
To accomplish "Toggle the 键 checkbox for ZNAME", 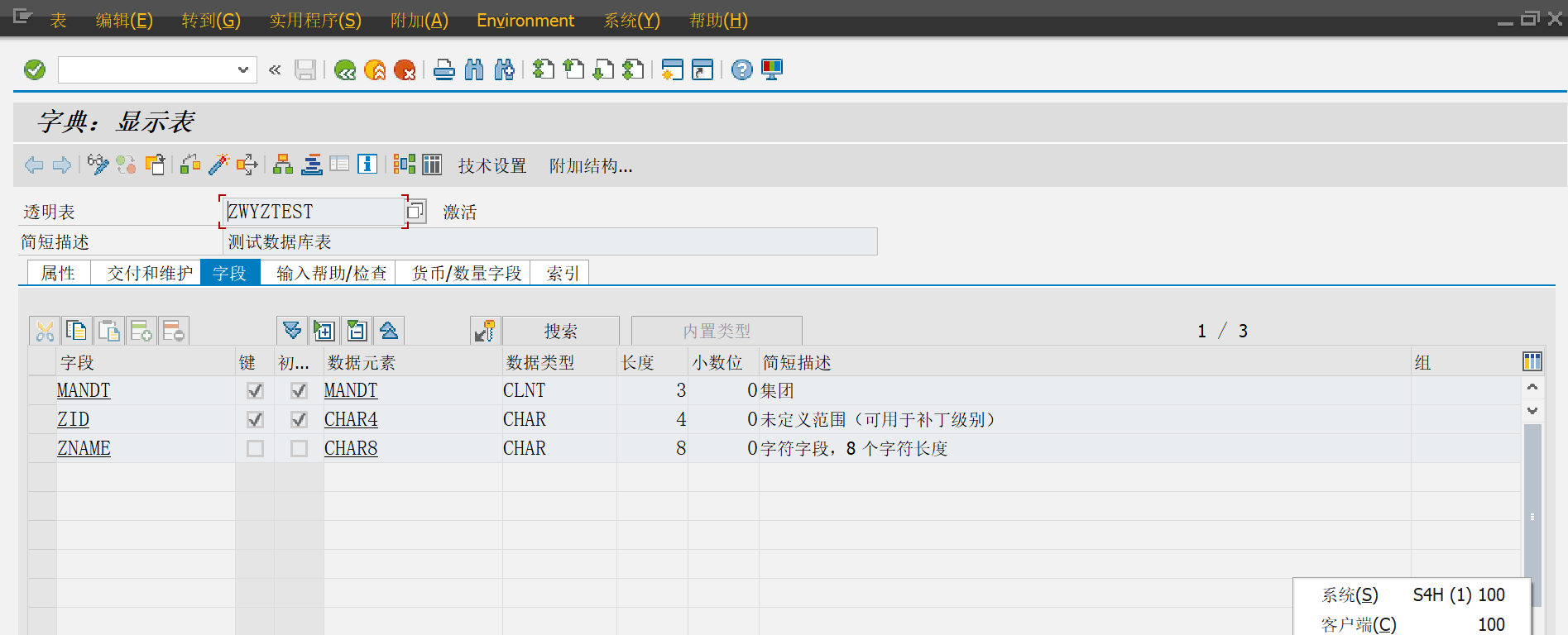I will (x=255, y=448).
